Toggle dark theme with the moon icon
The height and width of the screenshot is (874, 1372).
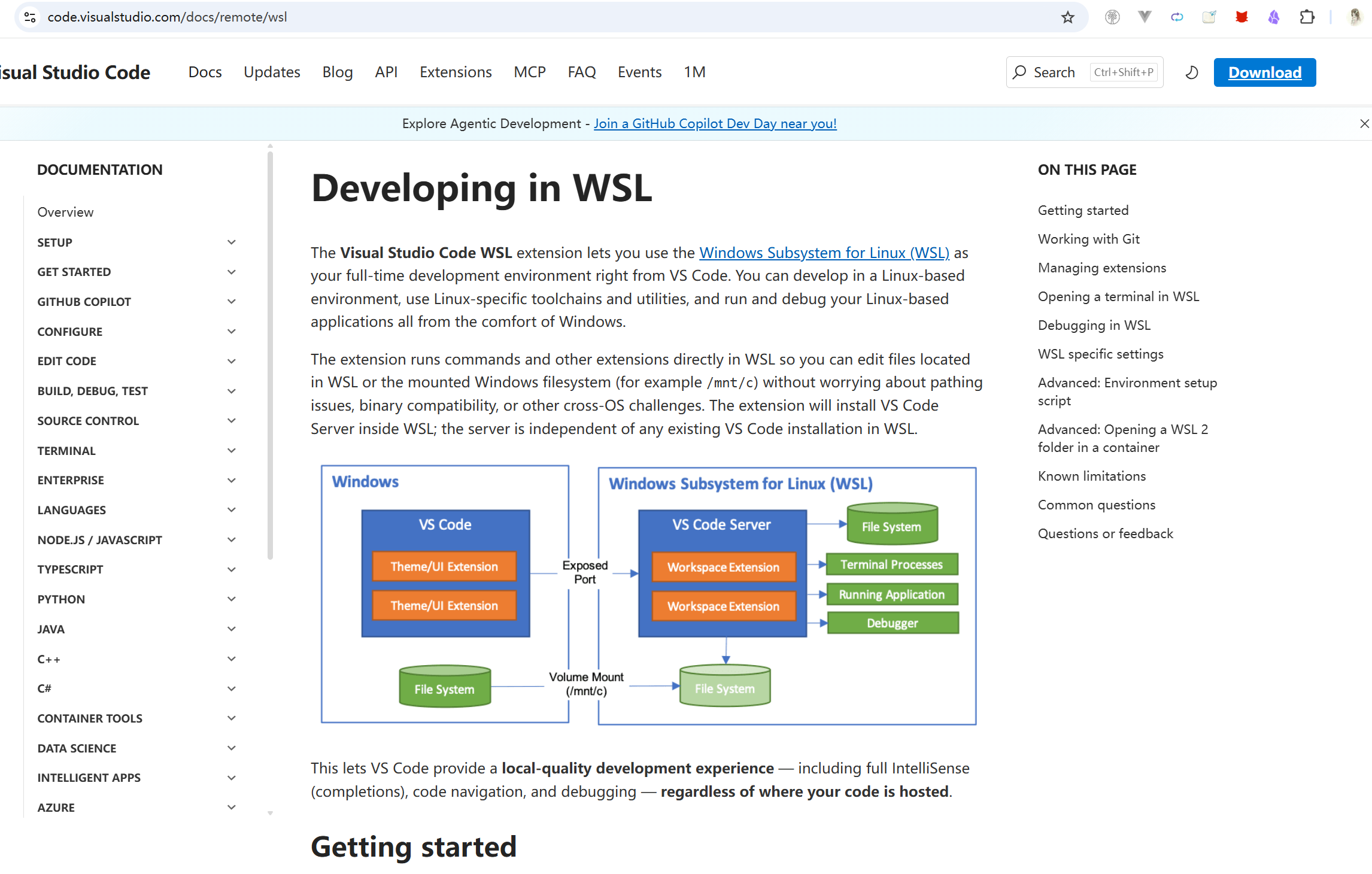pos(1191,72)
